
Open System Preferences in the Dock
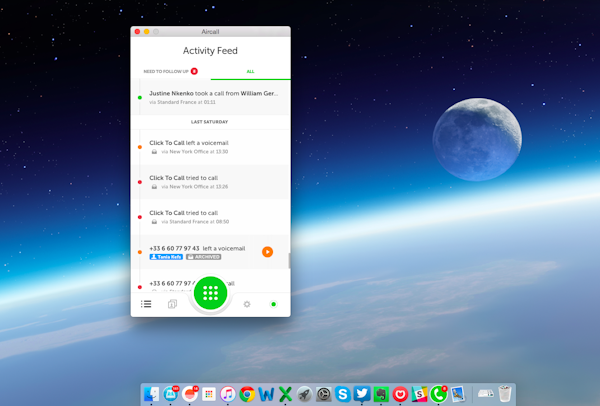click(x=324, y=394)
